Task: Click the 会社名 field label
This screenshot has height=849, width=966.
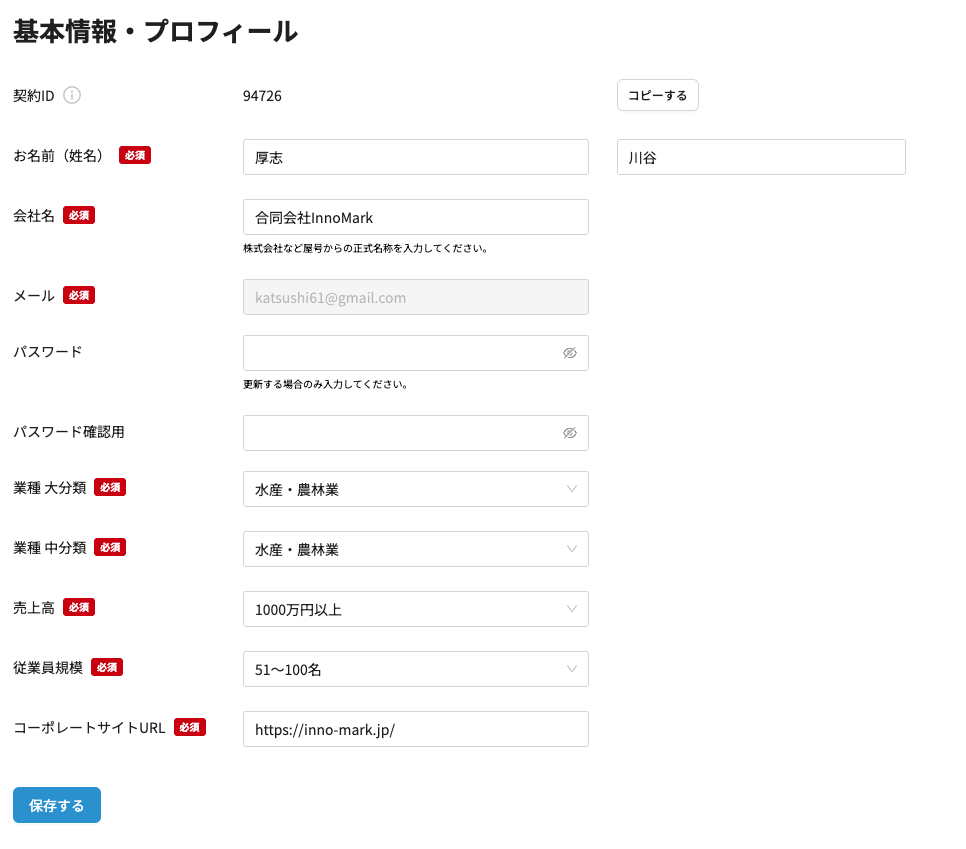Action: tap(34, 215)
